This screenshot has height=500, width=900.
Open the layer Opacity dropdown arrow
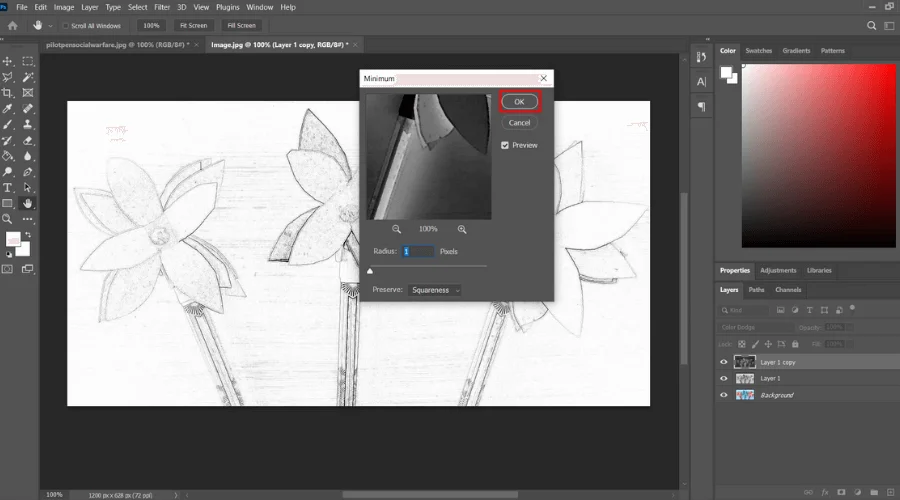click(x=849, y=327)
